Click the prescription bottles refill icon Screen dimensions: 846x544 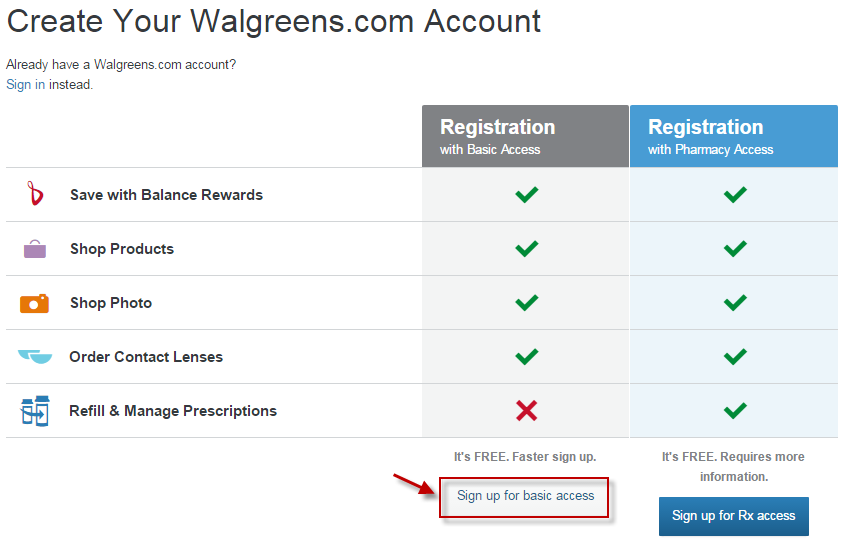[x=35, y=411]
